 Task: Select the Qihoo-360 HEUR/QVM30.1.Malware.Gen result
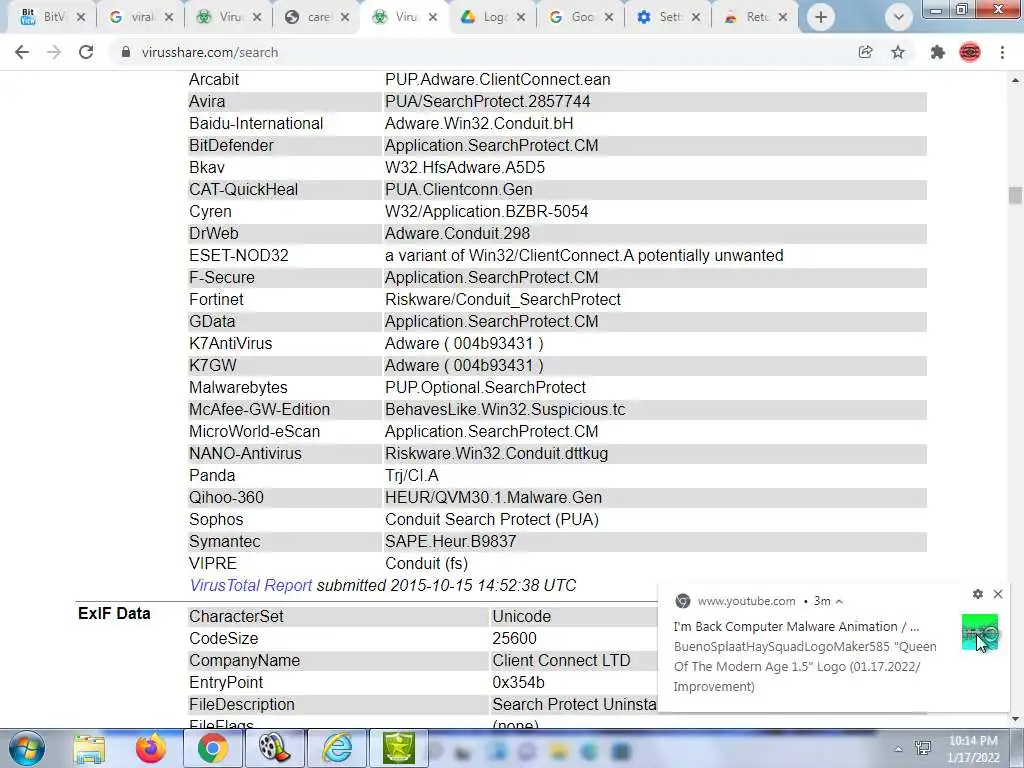click(493, 498)
